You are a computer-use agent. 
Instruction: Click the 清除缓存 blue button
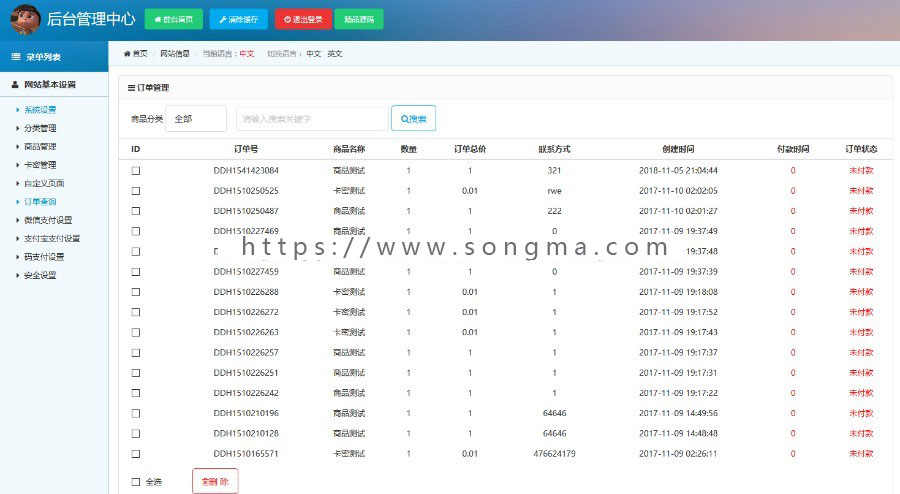tap(238, 19)
